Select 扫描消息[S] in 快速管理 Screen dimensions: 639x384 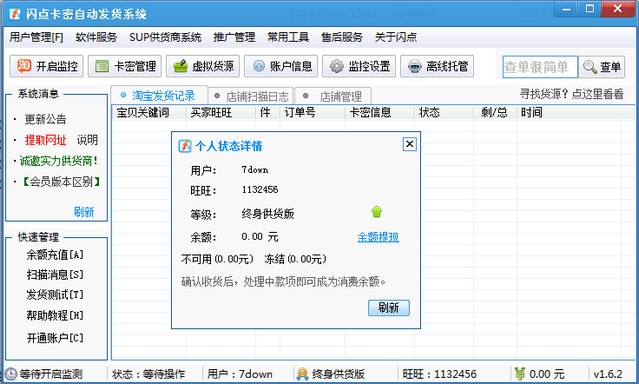pyautogui.click(x=55, y=275)
